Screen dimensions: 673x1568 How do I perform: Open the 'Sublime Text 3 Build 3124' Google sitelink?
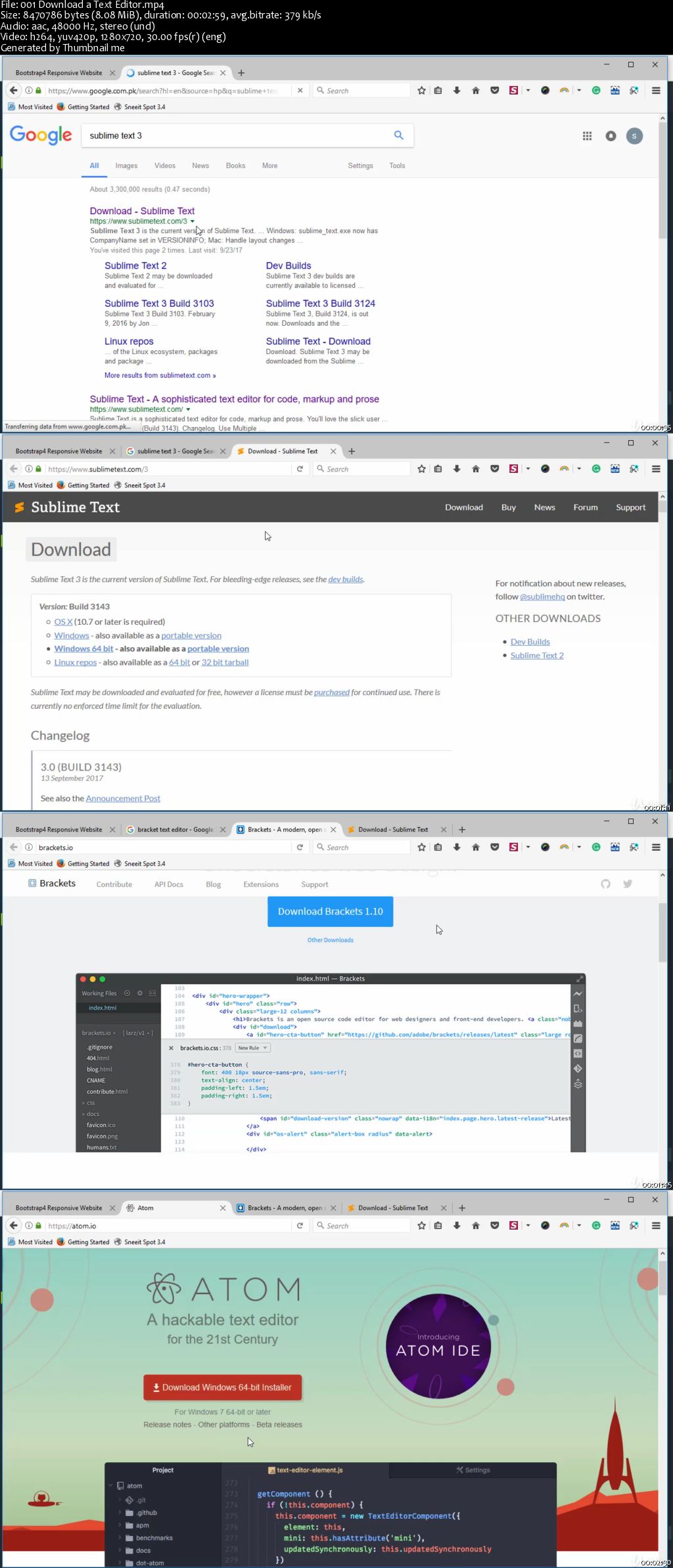321,303
